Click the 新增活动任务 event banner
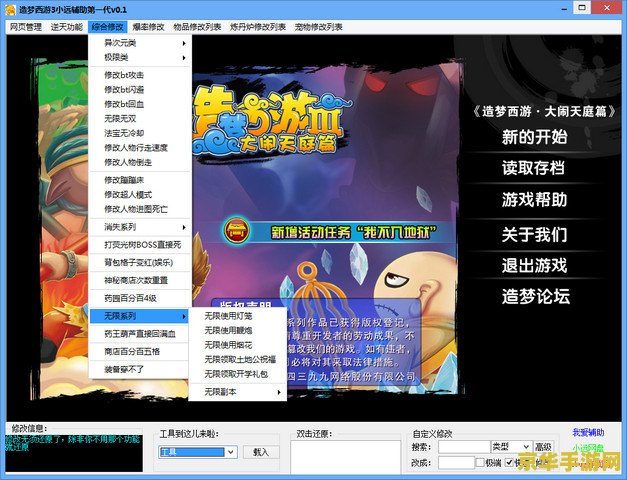The image size is (627, 480). point(338,232)
